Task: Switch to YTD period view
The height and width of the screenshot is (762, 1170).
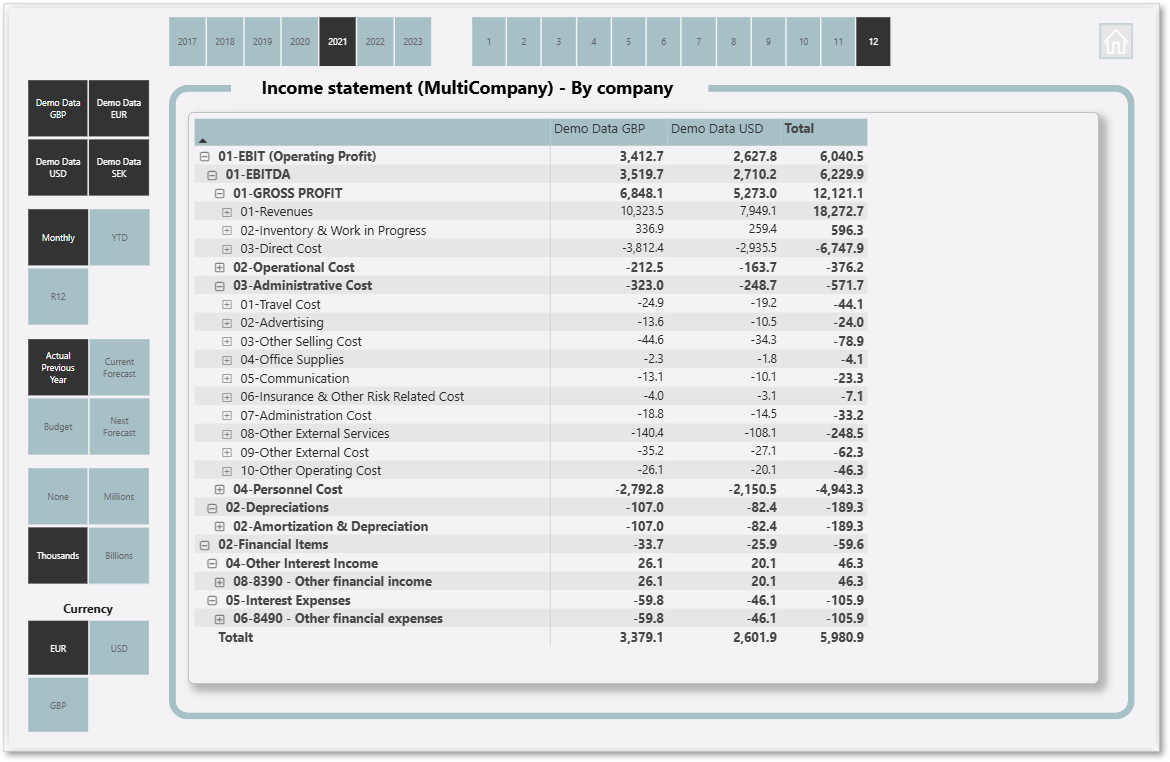Action: pyautogui.click(x=119, y=237)
